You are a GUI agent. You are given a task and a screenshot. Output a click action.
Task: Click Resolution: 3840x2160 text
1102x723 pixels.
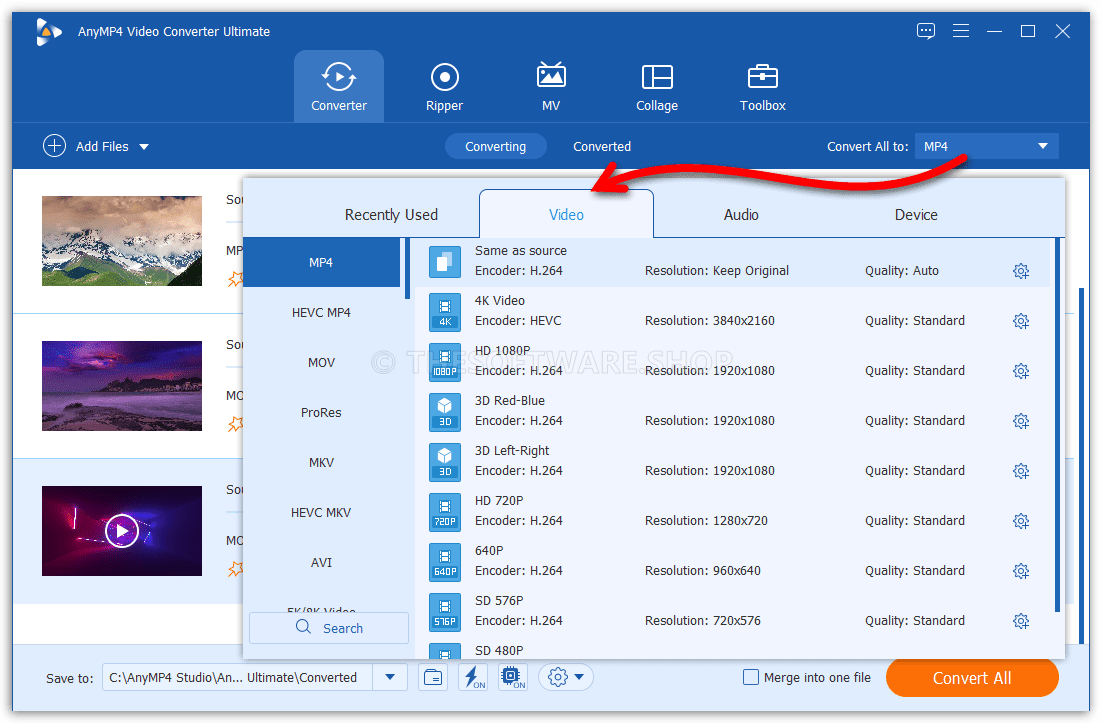pyautogui.click(x=710, y=320)
